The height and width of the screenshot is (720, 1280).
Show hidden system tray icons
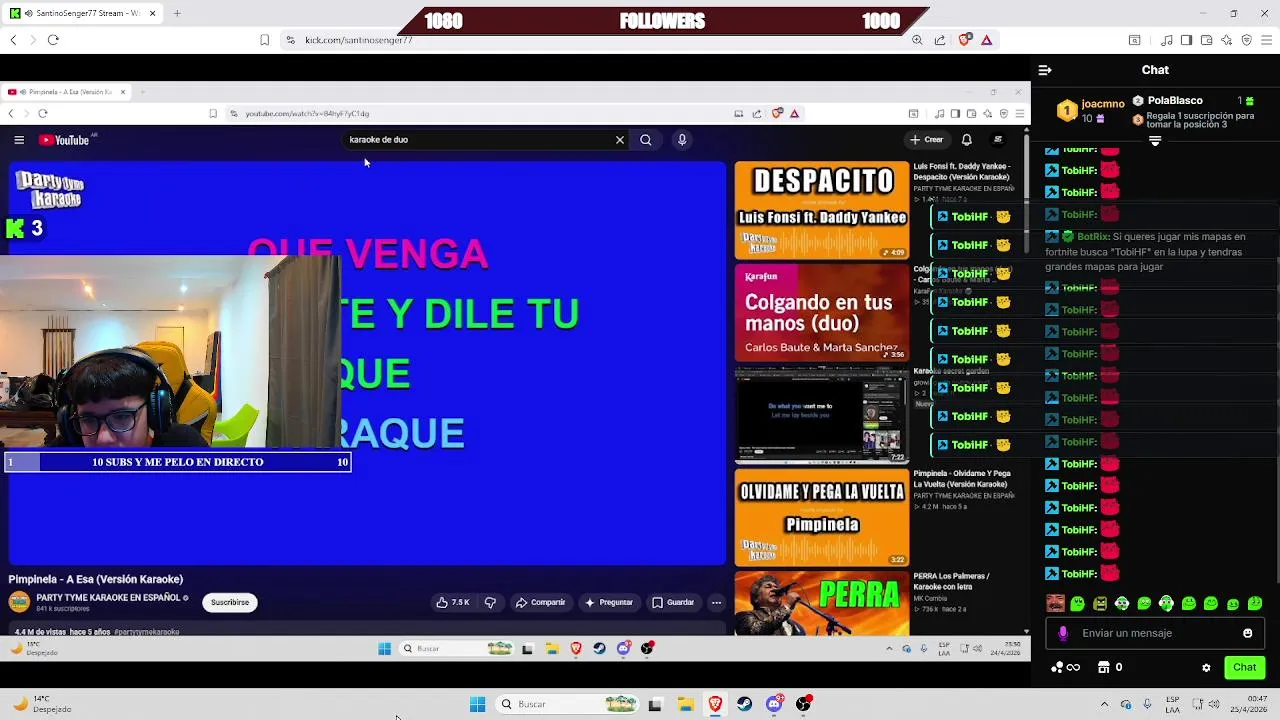1104,704
